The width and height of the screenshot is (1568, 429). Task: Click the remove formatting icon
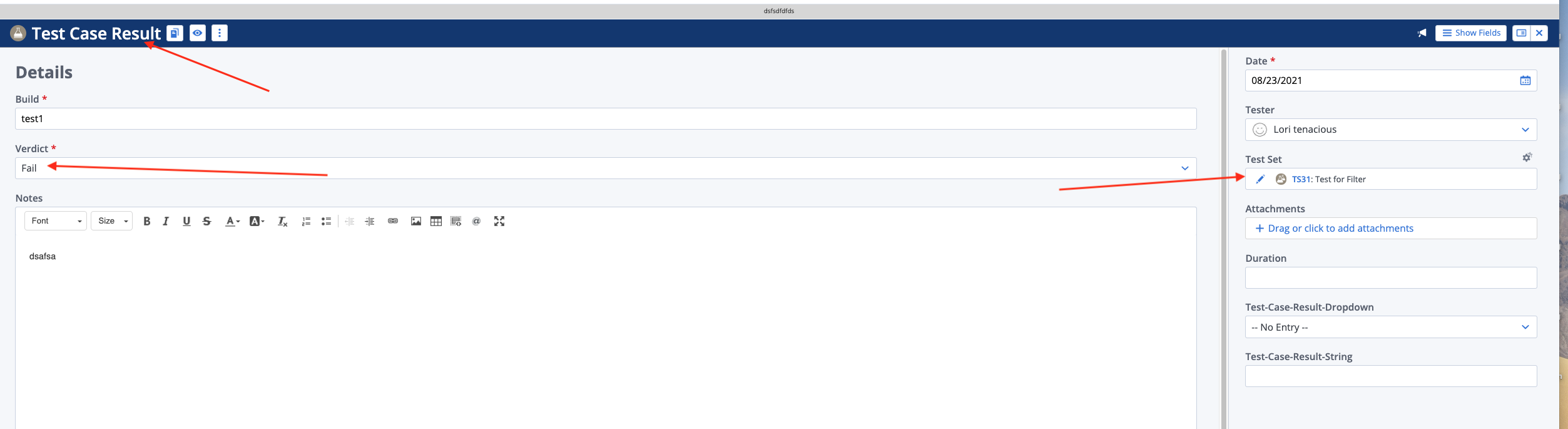coord(282,221)
